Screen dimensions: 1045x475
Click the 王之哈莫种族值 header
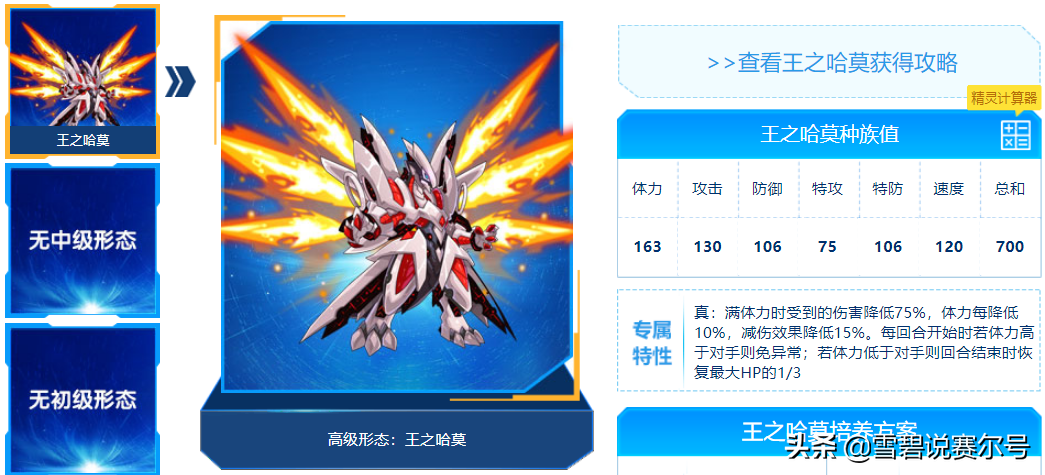pos(829,135)
